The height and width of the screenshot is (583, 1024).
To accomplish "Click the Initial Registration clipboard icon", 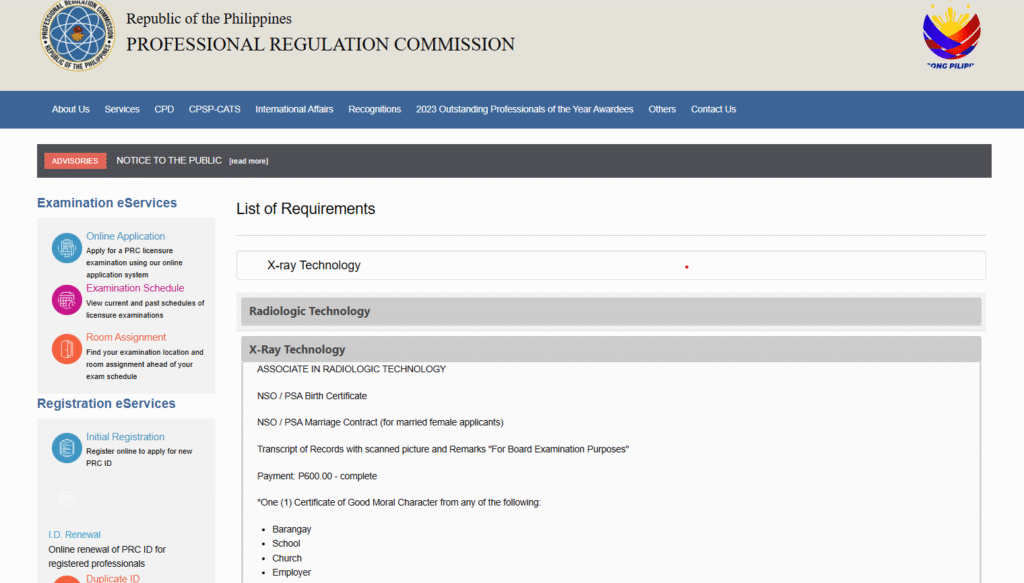I will click(67, 448).
